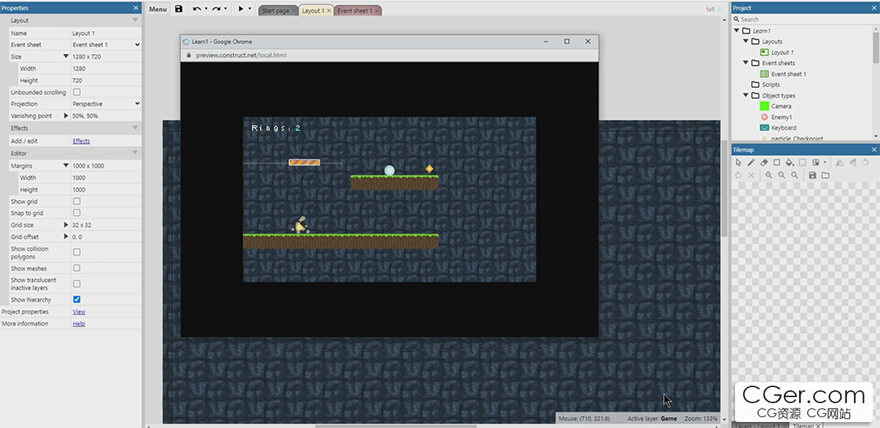Select the Tilemap pencil draw tool

point(751,162)
